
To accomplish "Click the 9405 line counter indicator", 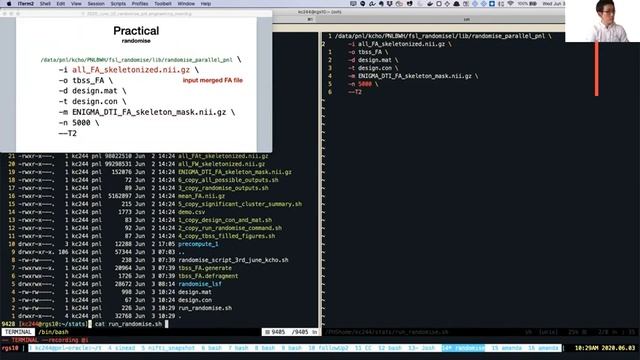I will click(x=290, y=332).
